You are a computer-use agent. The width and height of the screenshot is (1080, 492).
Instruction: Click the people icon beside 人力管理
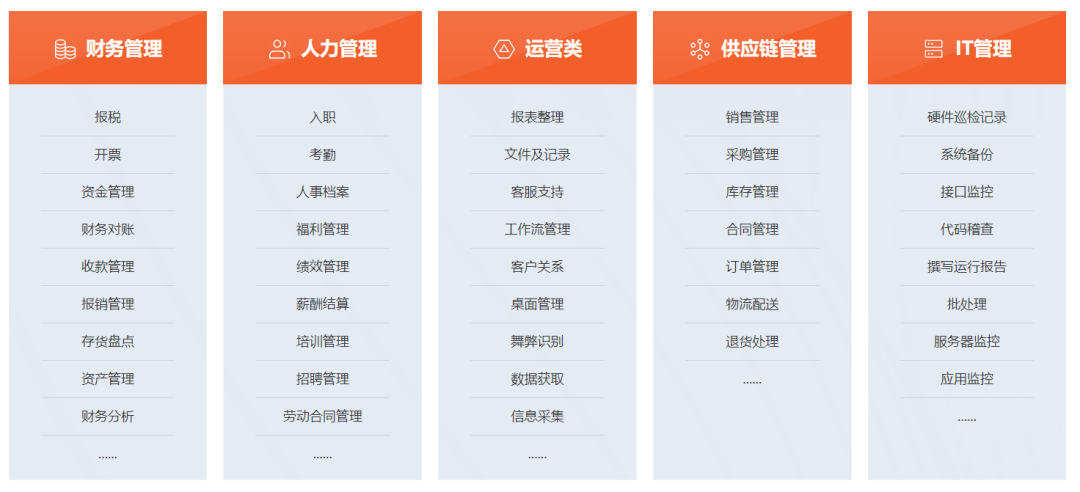point(280,49)
